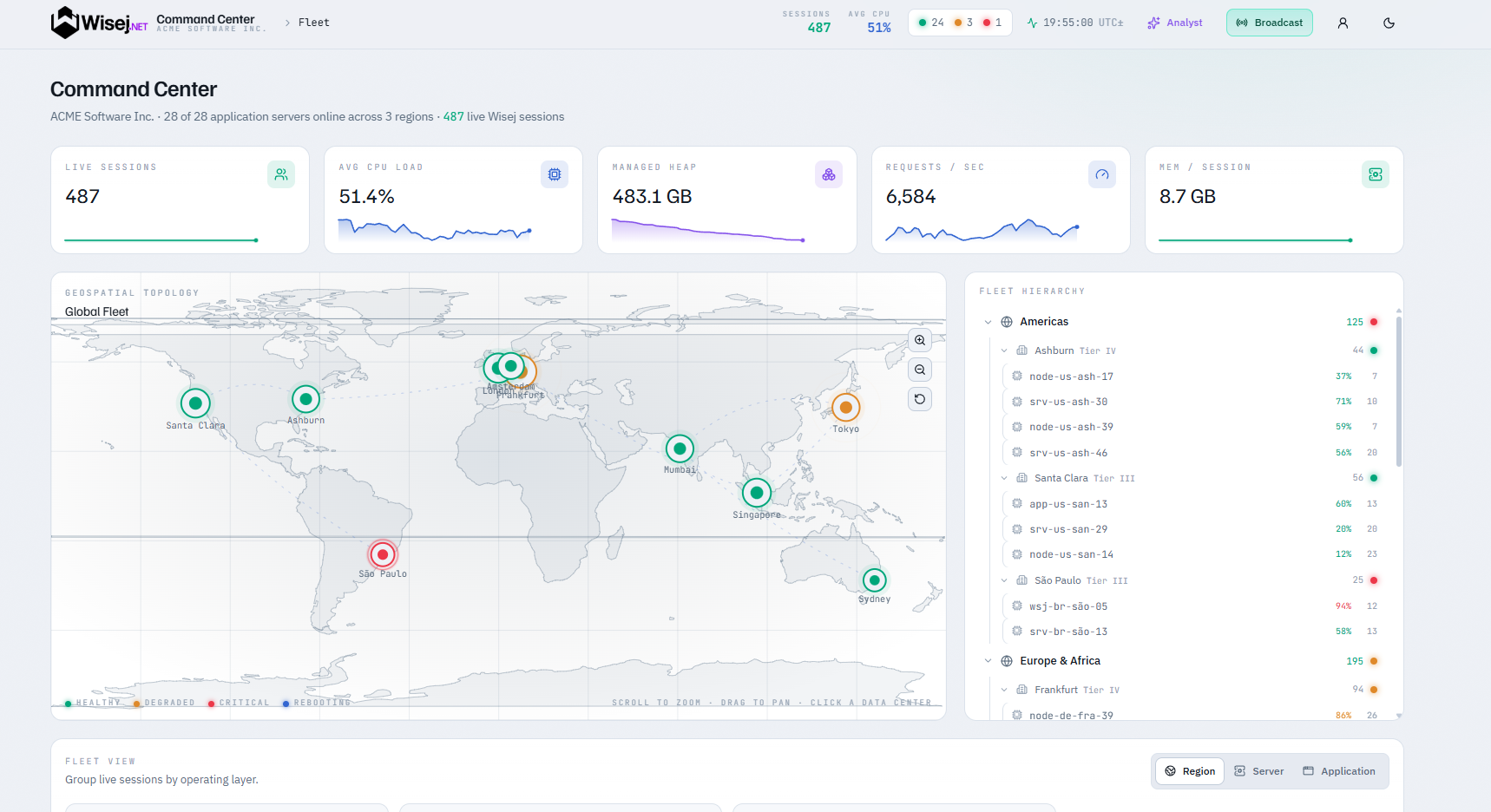Click the São Paulo building icon
Screen dimensions: 1491x812
point(1021,580)
